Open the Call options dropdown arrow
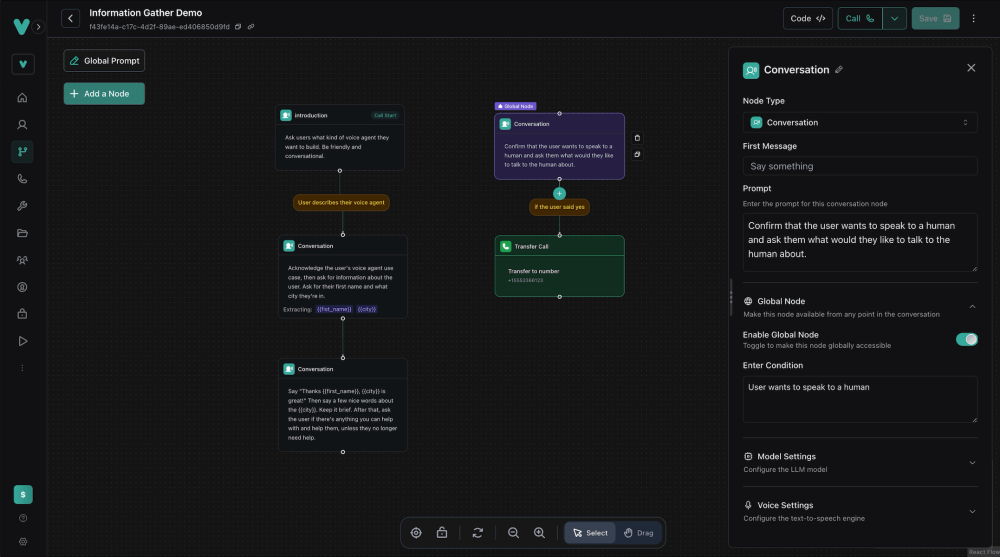 click(894, 19)
